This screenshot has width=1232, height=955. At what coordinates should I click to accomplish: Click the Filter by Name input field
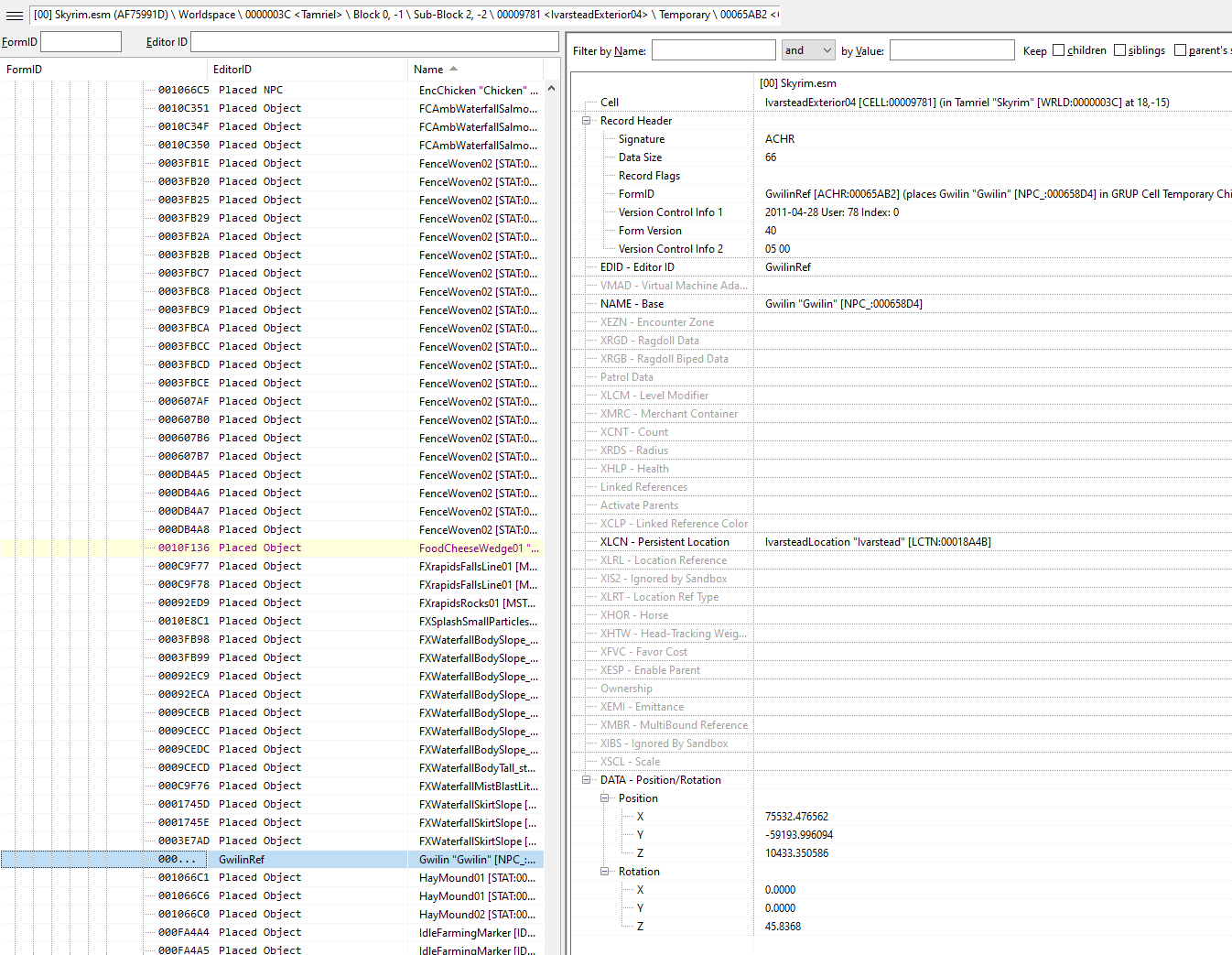(x=714, y=50)
